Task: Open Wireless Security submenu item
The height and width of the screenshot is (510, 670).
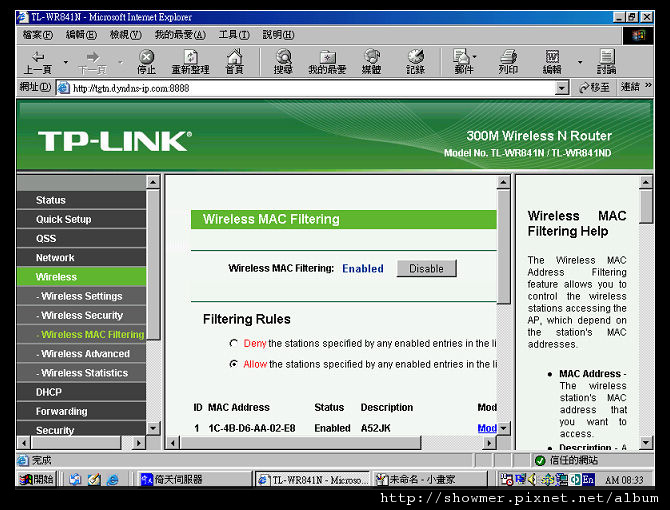Action: pos(82,315)
